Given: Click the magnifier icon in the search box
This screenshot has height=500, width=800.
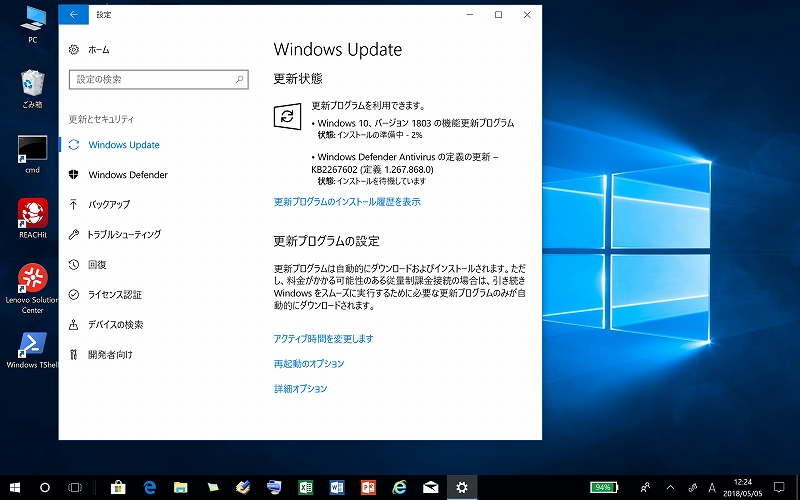Looking at the screenshot, I should point(239,80).
